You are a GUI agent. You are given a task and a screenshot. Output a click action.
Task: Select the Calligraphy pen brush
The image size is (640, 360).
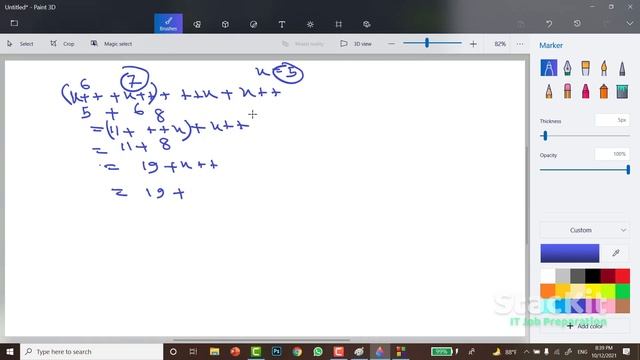coord(567,68)
